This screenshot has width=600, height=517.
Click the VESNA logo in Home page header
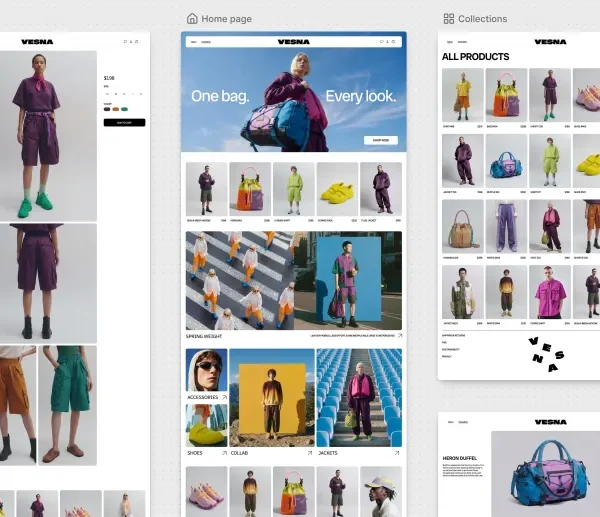tap(293, 42)
